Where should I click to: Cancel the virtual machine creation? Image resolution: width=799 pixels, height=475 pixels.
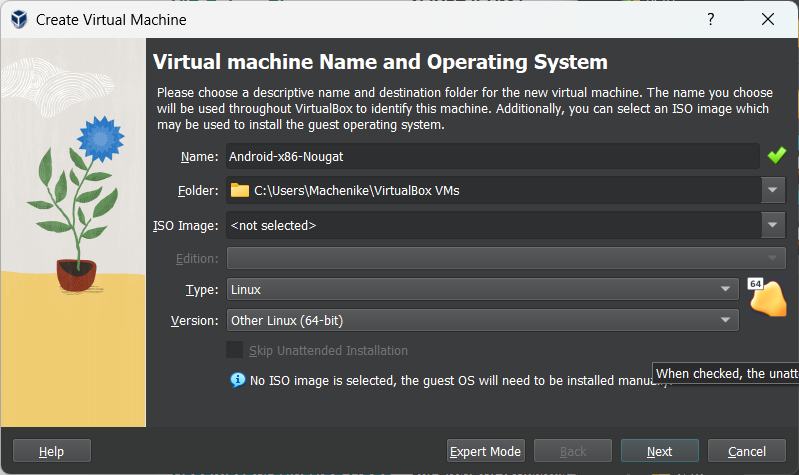click(747, 451)
